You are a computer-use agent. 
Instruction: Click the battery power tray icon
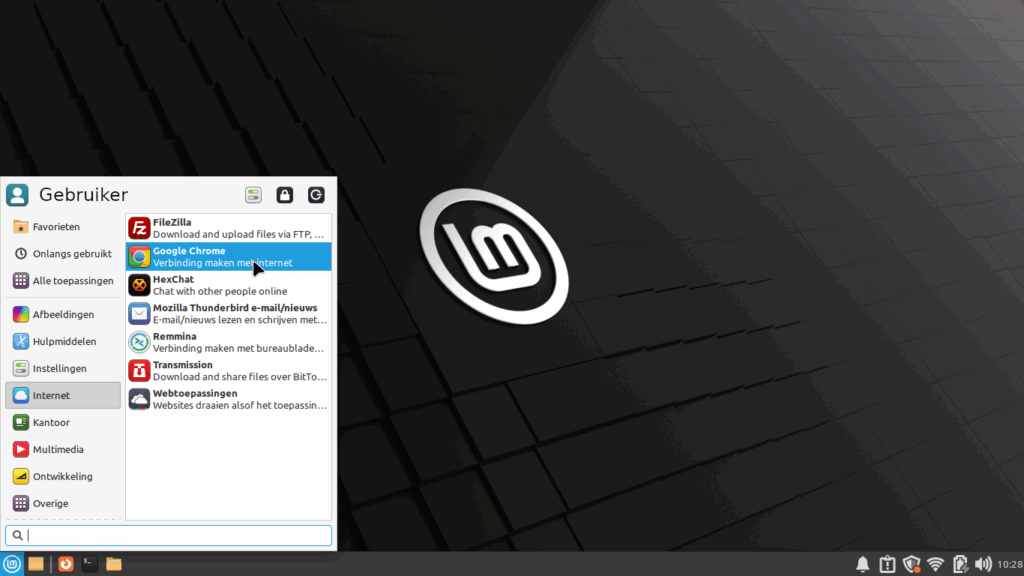click(959, 564)
